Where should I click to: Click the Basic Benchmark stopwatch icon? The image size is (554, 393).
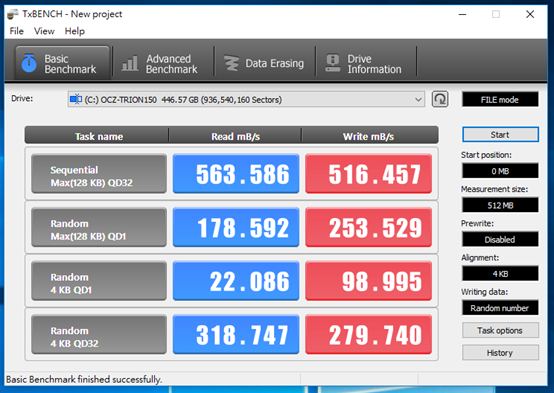coord(29,63)
